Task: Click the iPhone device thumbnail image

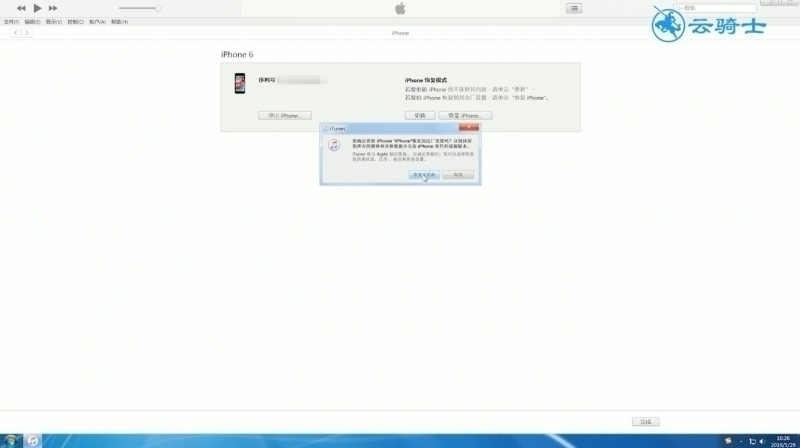Action: [x=240, y=83]
